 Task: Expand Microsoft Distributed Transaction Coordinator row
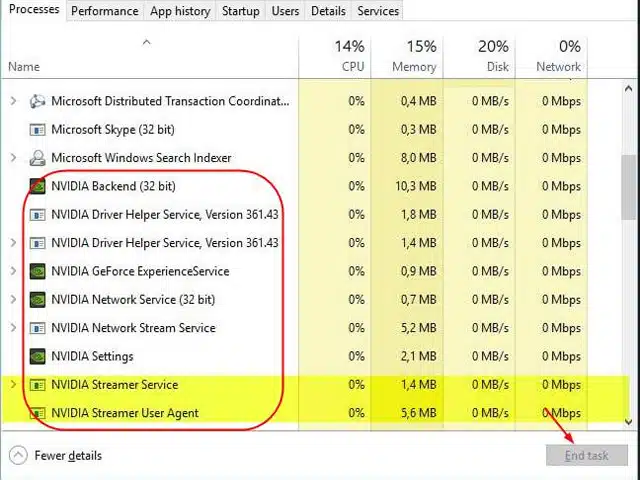point(13,101)
